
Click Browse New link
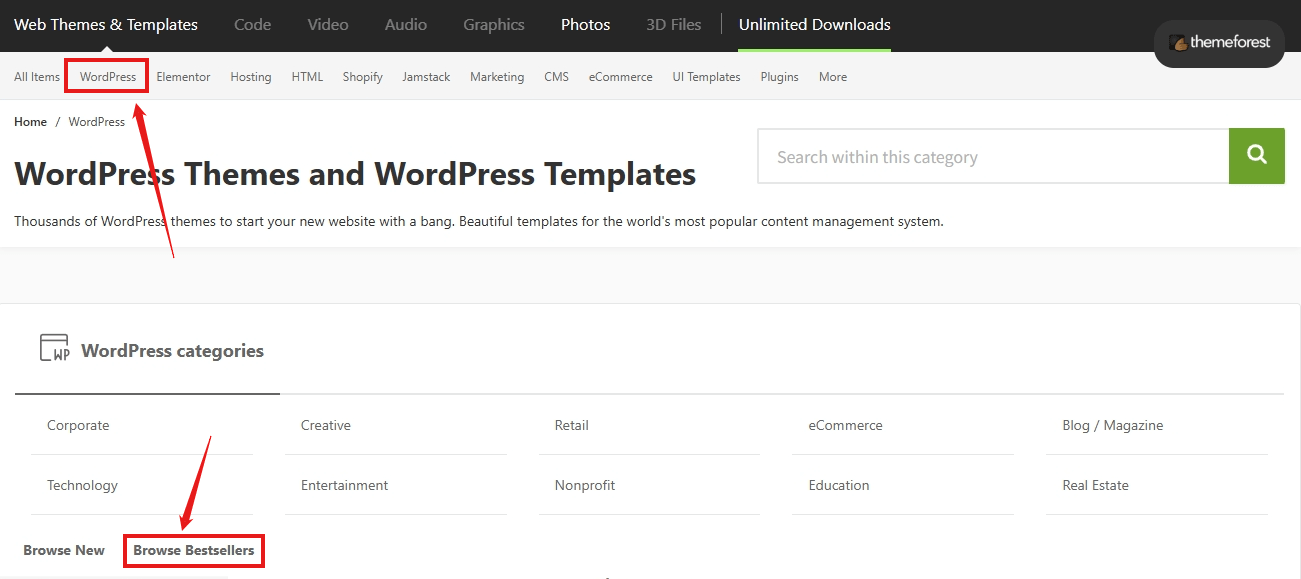[x=64, y=550]
